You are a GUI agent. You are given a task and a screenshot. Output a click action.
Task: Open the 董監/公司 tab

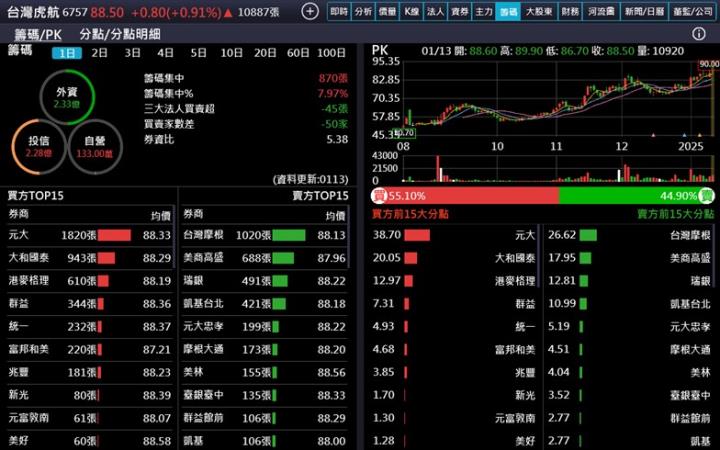692,11
